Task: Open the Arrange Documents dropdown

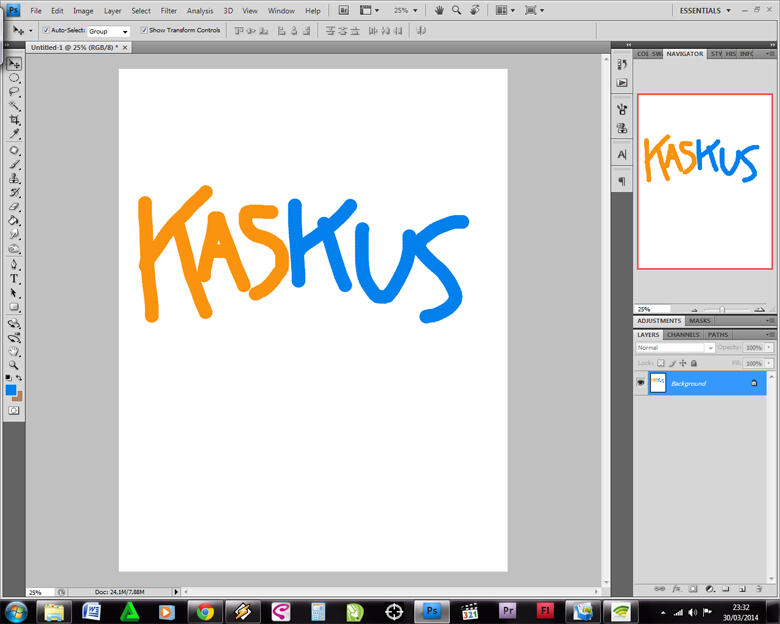Action: point(504,10)
